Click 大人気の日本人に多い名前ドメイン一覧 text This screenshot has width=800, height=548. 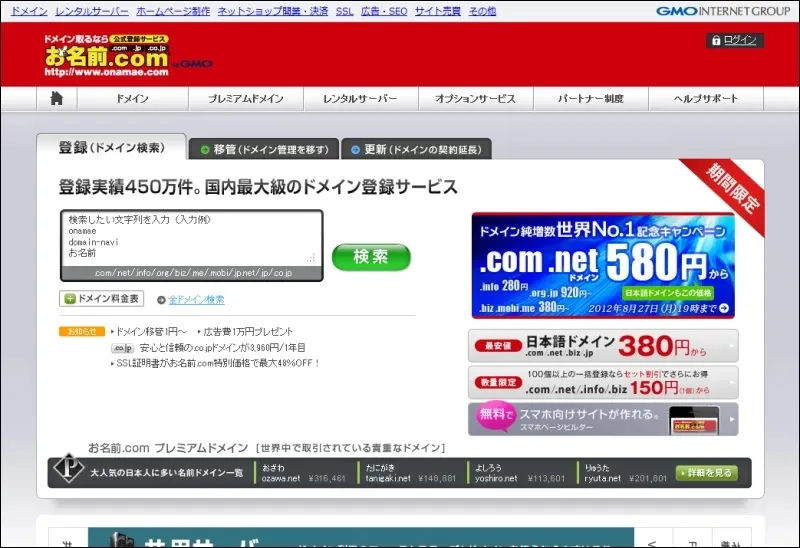coord(166,473)
